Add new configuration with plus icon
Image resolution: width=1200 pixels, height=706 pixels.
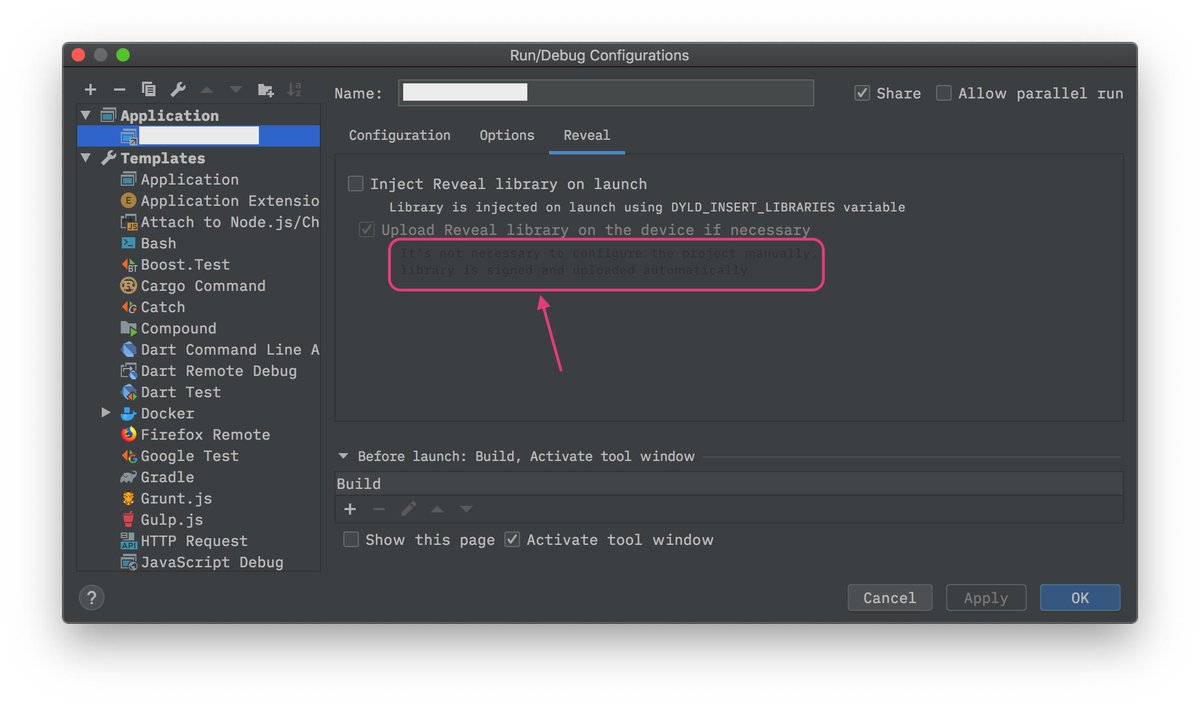(x=90, y=90)
